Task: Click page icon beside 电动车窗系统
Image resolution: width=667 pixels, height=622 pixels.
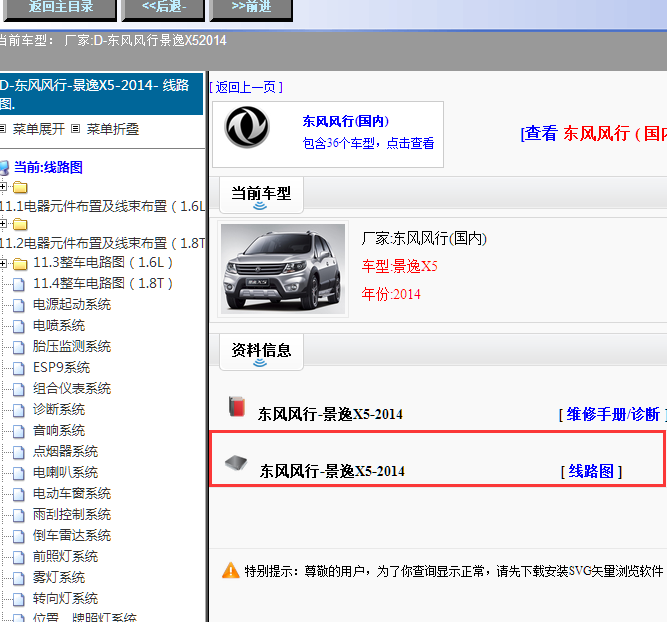Action: [x=19, y=494]
